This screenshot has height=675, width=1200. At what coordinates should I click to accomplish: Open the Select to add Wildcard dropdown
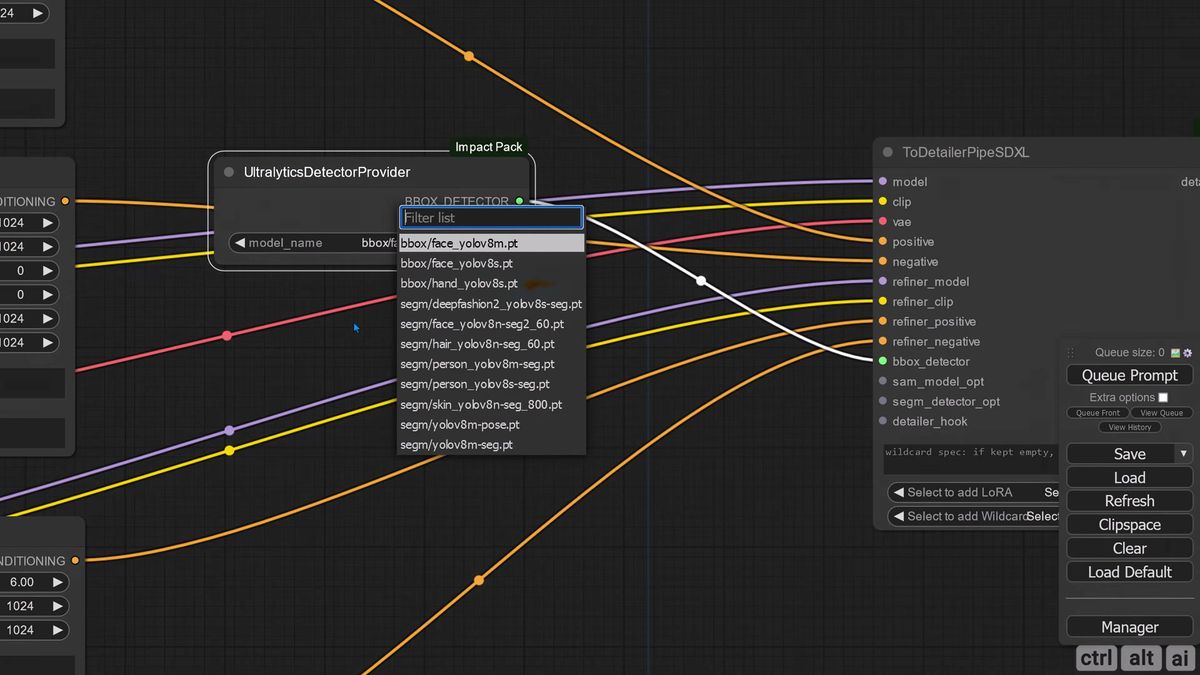point(974,516)
